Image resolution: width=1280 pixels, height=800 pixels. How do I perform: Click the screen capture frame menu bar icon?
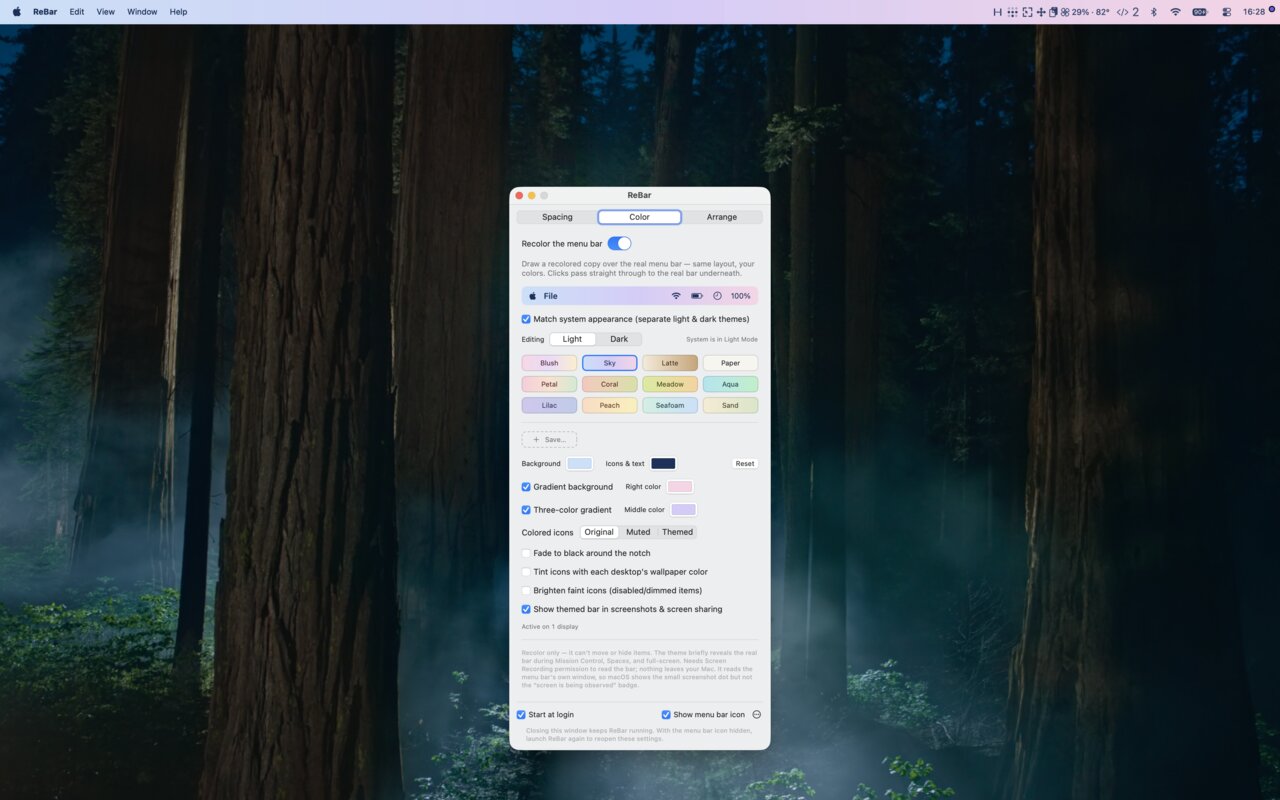click(x=1027, y=12)
